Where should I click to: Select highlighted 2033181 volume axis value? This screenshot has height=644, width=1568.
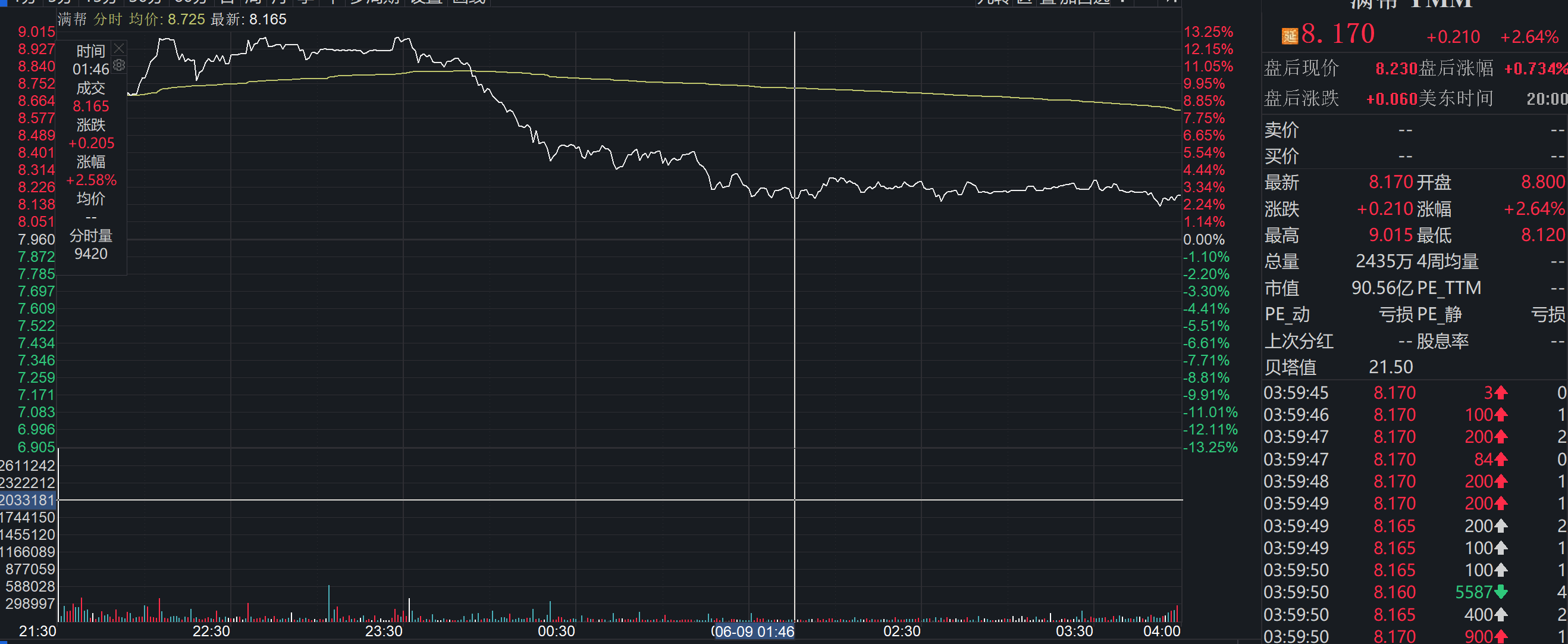(27, 500)
